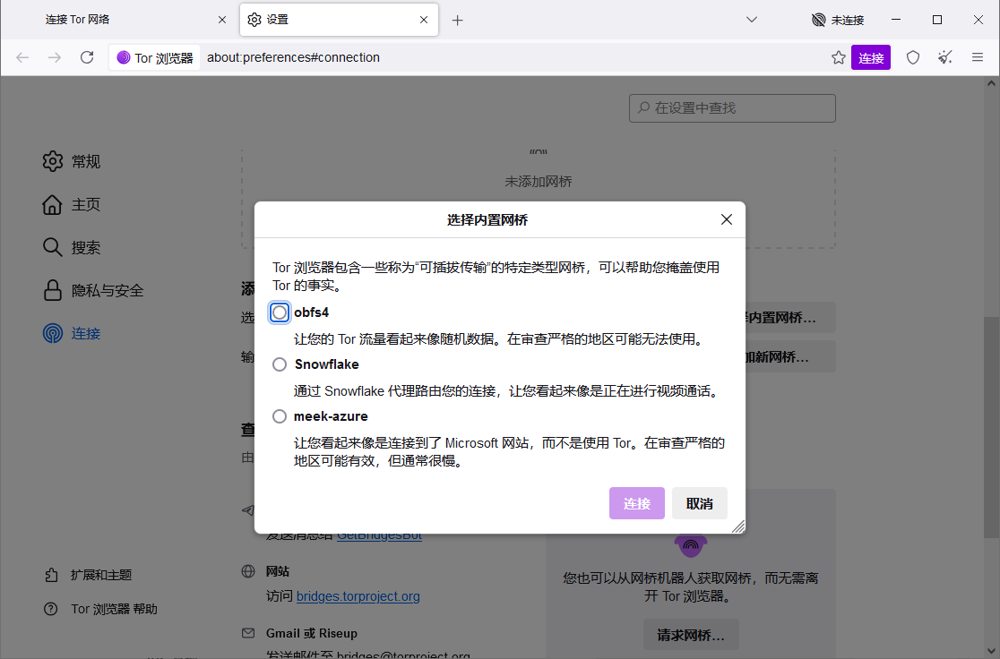Image resolution: width=1000 pixels, height=659 pixels.
Task: Focus the 在设置中查找 search field
Action: coord(732,108)
